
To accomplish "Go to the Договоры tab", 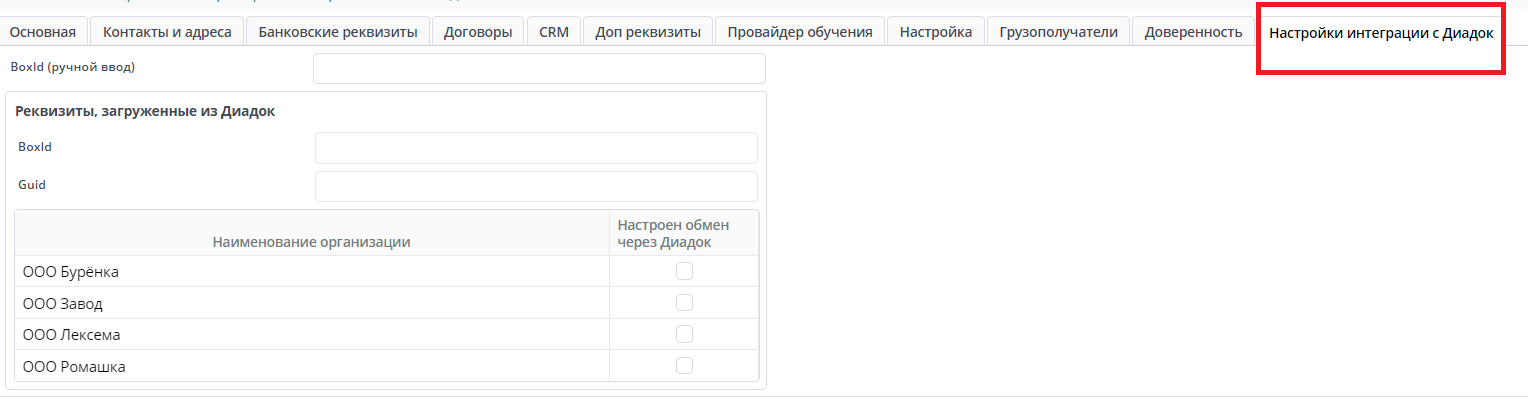I will 479,32.
